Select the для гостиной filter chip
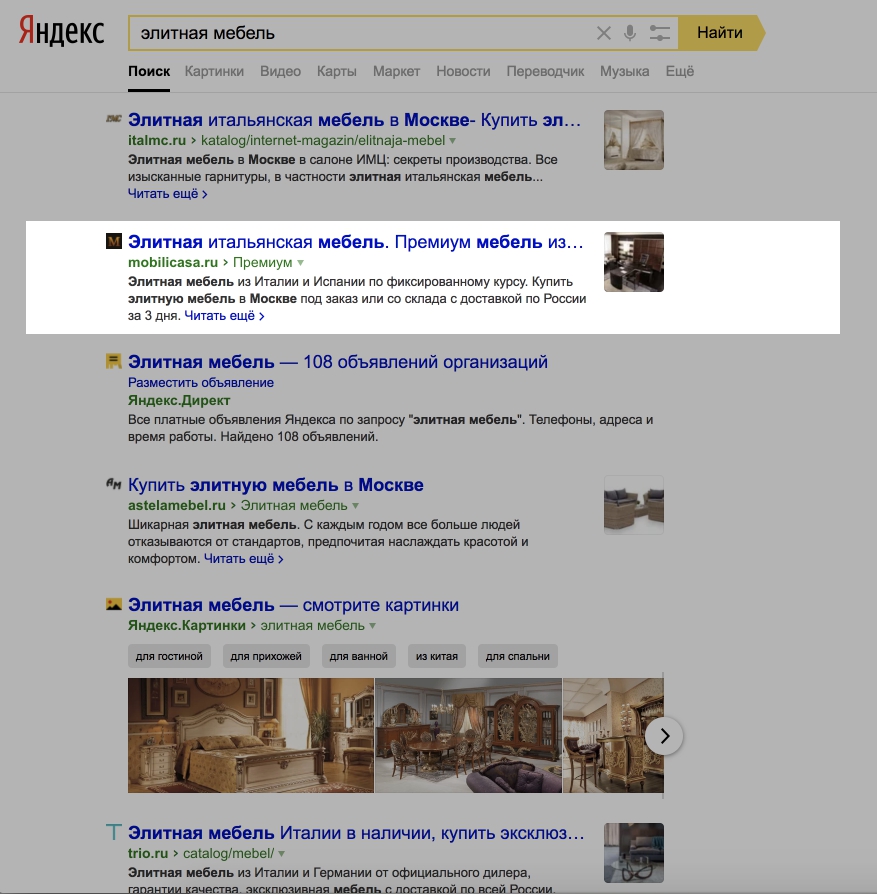 tap(169, 656)
